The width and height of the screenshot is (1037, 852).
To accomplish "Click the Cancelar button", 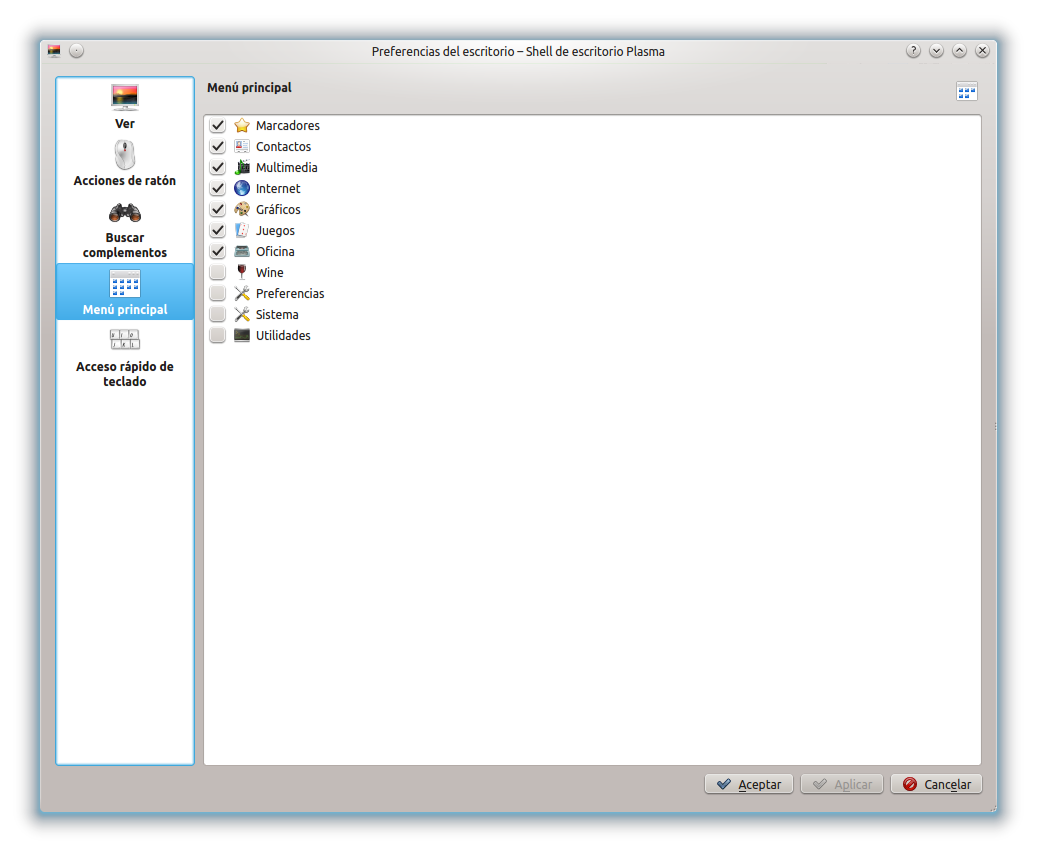I will coord(936,784).
